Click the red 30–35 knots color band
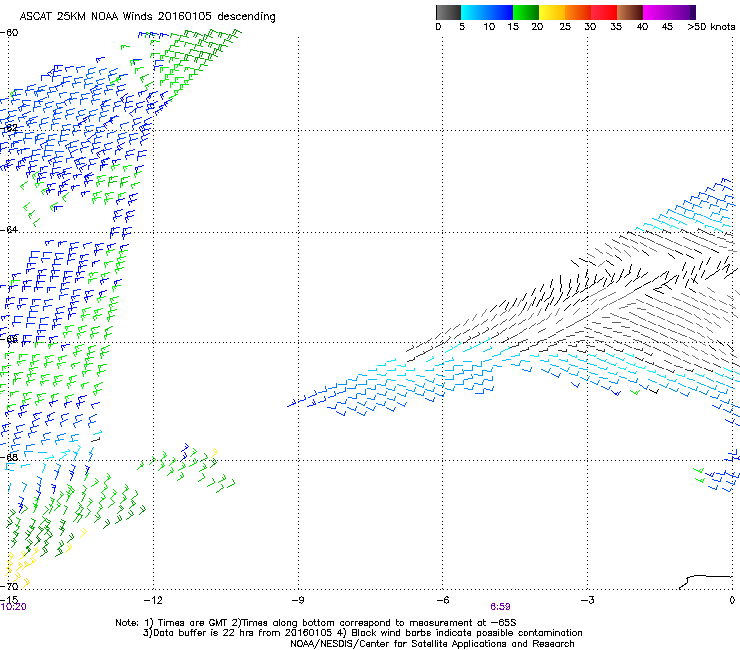740x650 pixels. 604,12
